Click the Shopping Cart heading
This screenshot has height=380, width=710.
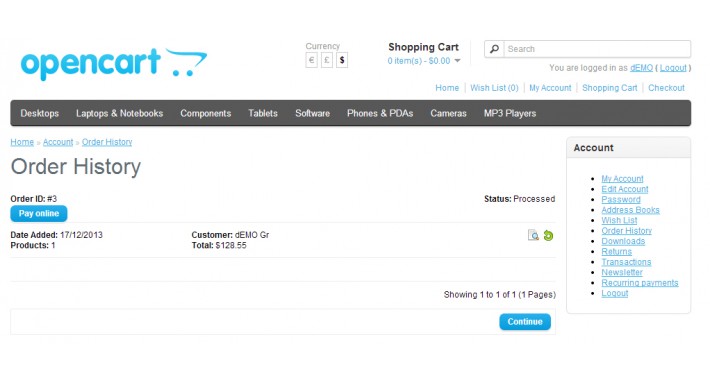(x=423, y=47)
